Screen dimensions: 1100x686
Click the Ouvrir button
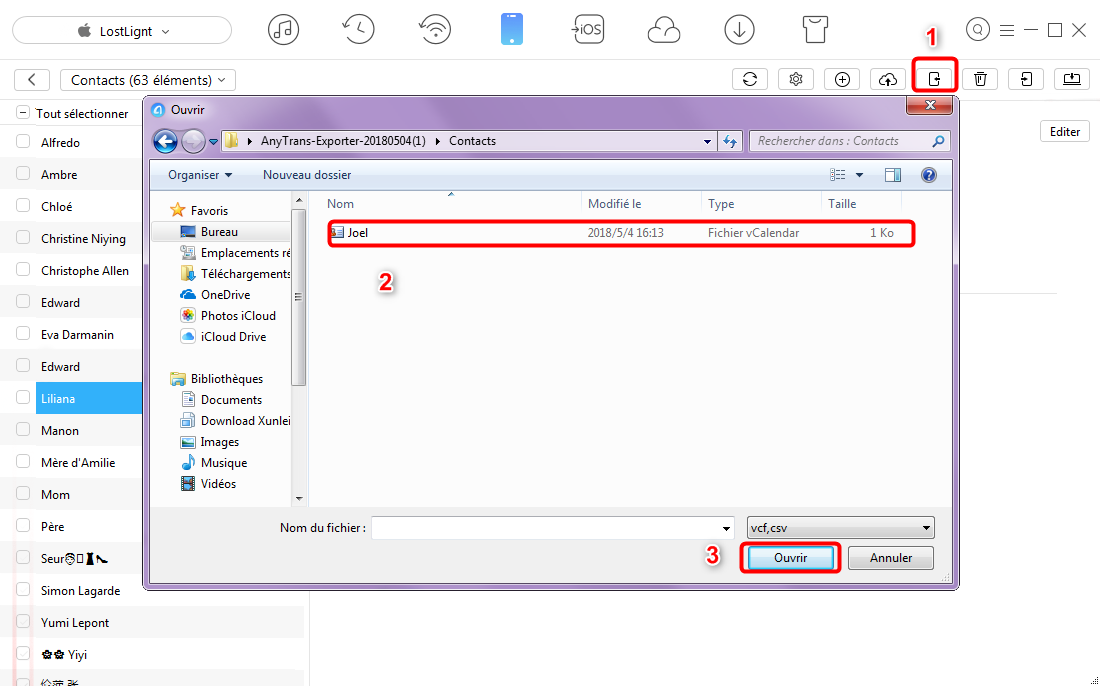[789, 557]
